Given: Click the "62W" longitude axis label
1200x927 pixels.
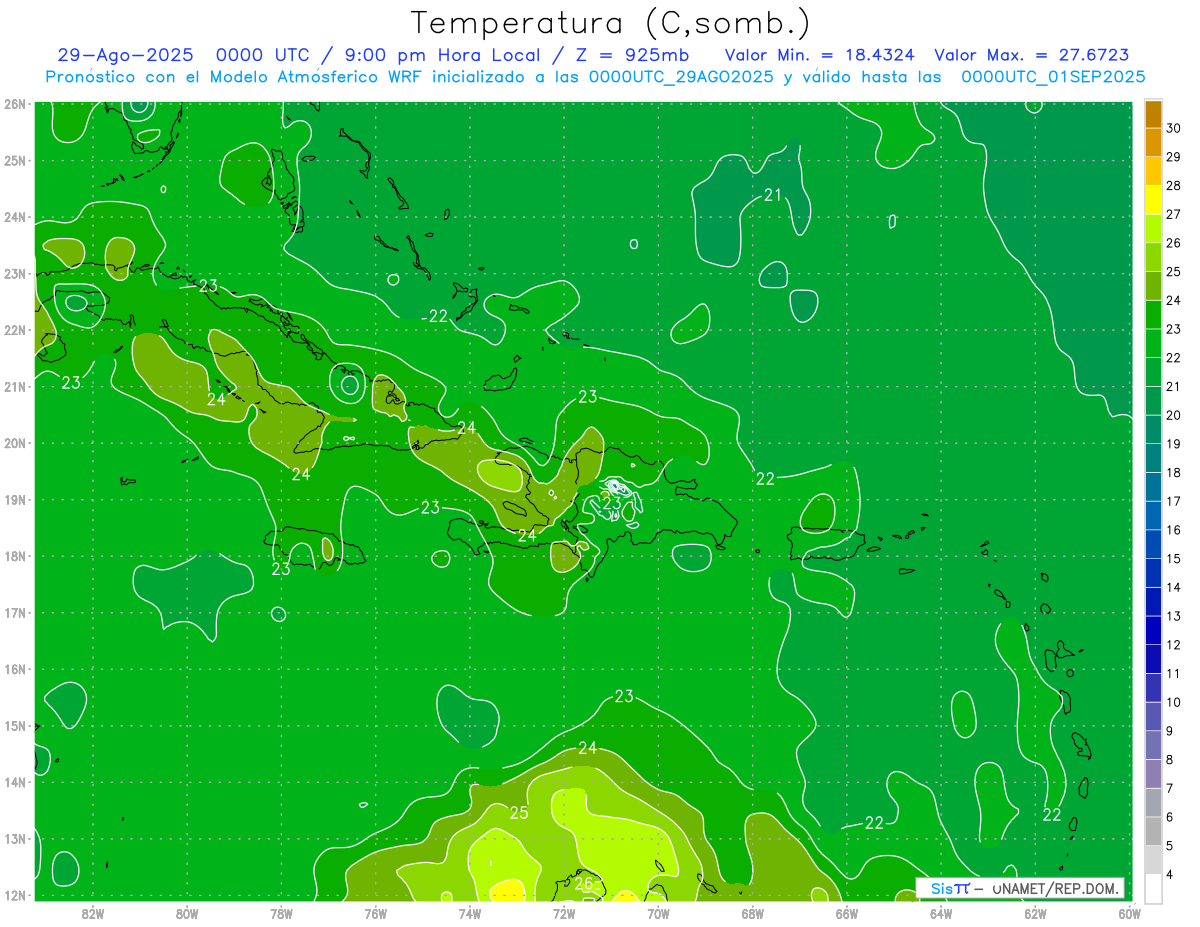Looking at the screenshot, I should click(1035, 912).
